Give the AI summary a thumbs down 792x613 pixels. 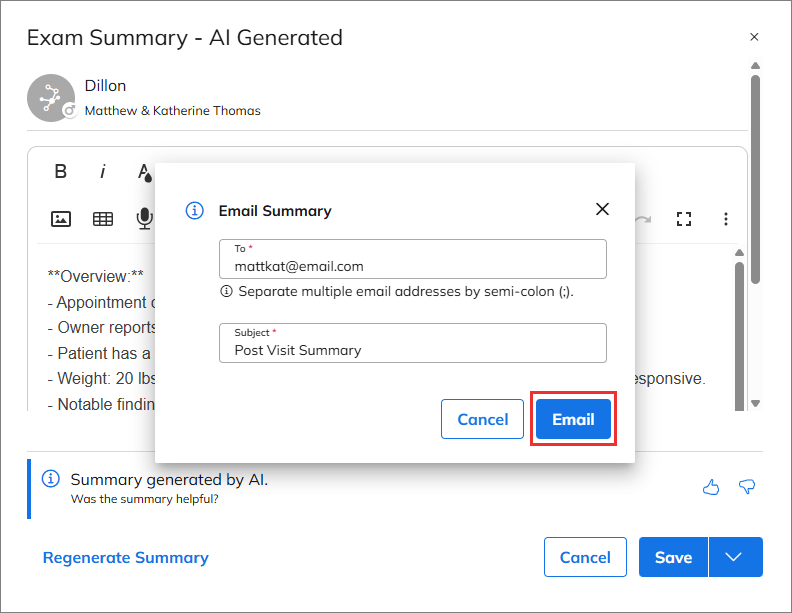tap(746, 487)
